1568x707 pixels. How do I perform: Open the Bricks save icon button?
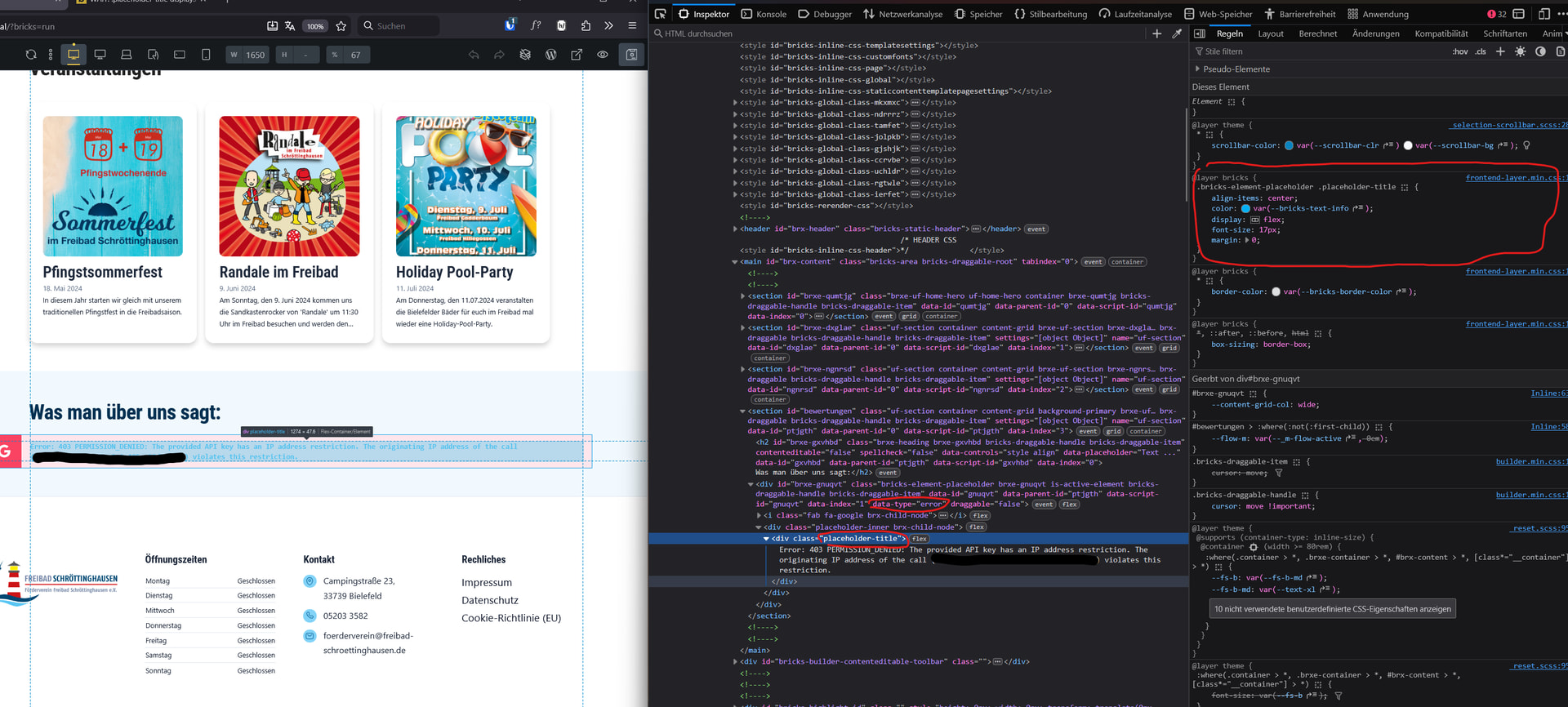coord(631,55)
